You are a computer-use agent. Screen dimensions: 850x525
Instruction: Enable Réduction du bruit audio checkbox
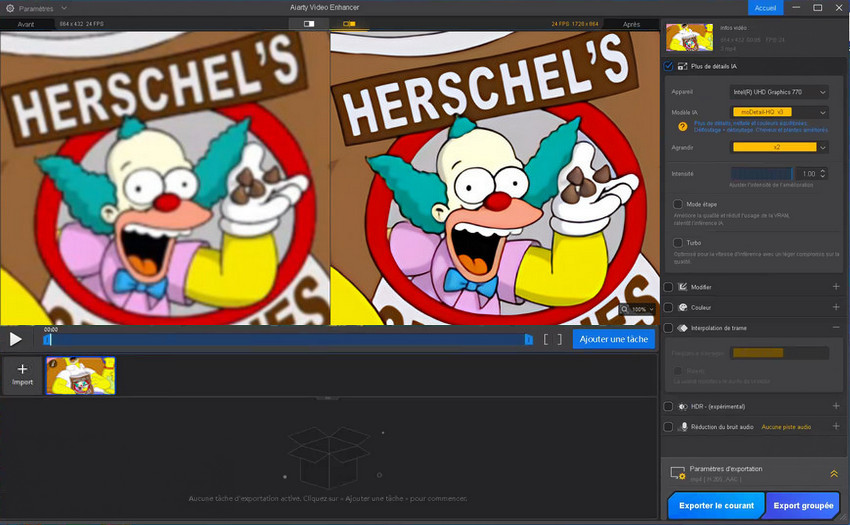point(668,427)
